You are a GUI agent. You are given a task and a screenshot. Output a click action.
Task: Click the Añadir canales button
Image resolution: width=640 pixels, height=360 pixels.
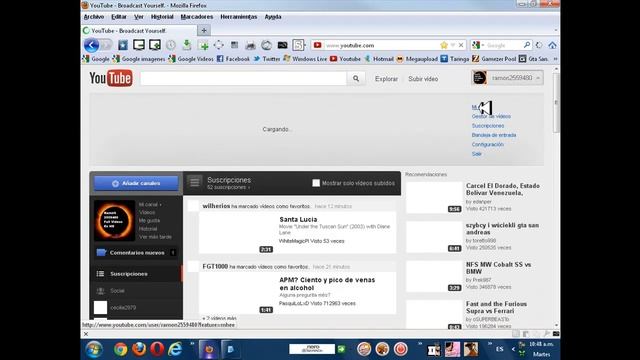click(136, 183)
